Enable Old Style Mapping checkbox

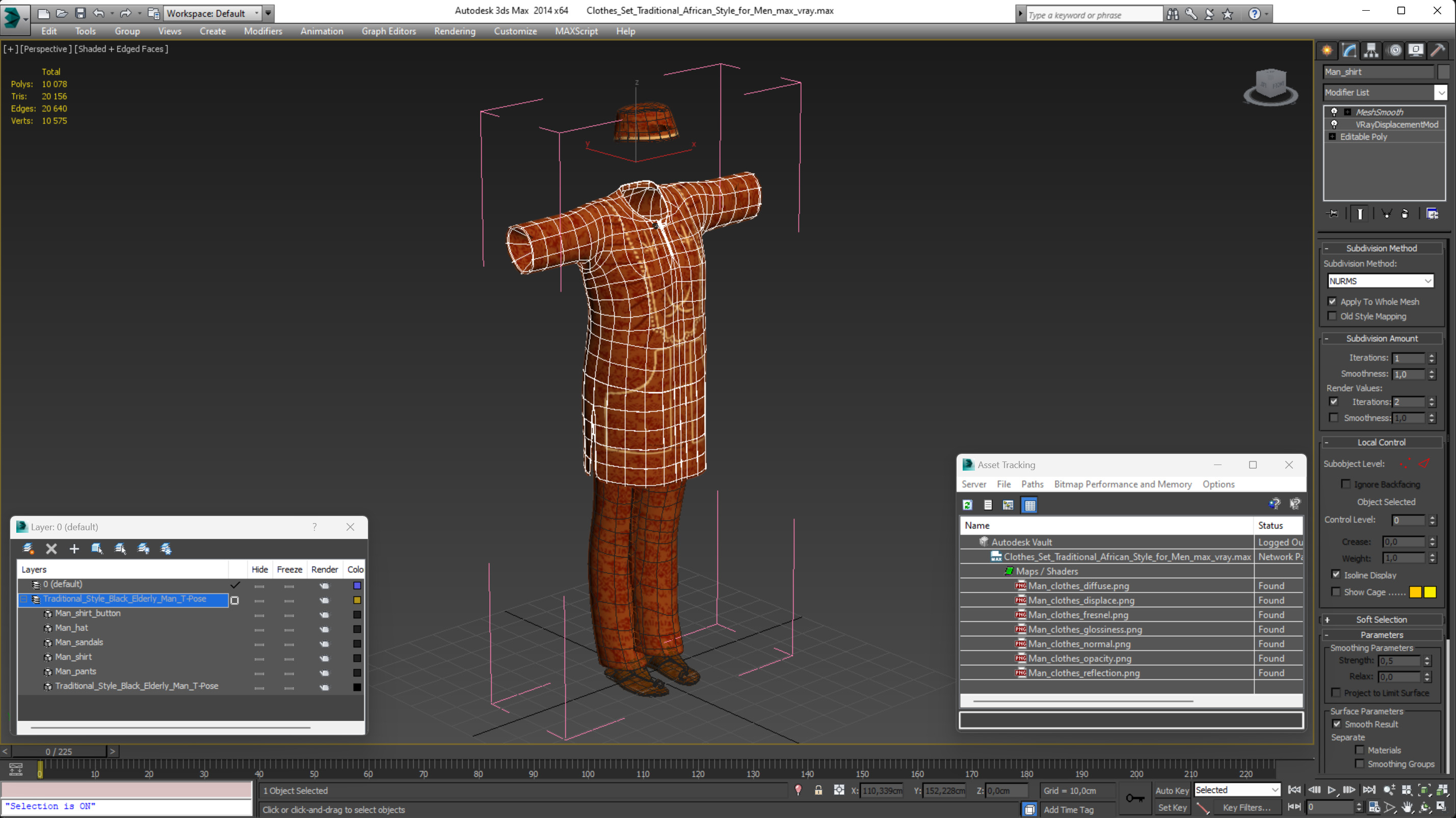click(1332, 316)
